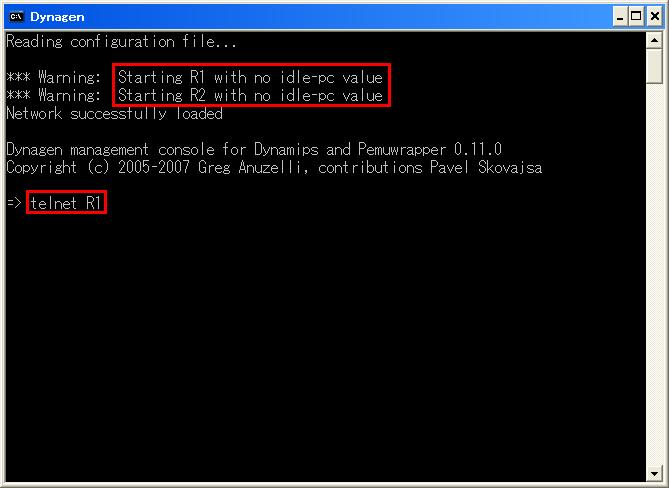Minimize the Dynagen console window
This screenshot has width=669, height=488.
[x=620, y=17]
